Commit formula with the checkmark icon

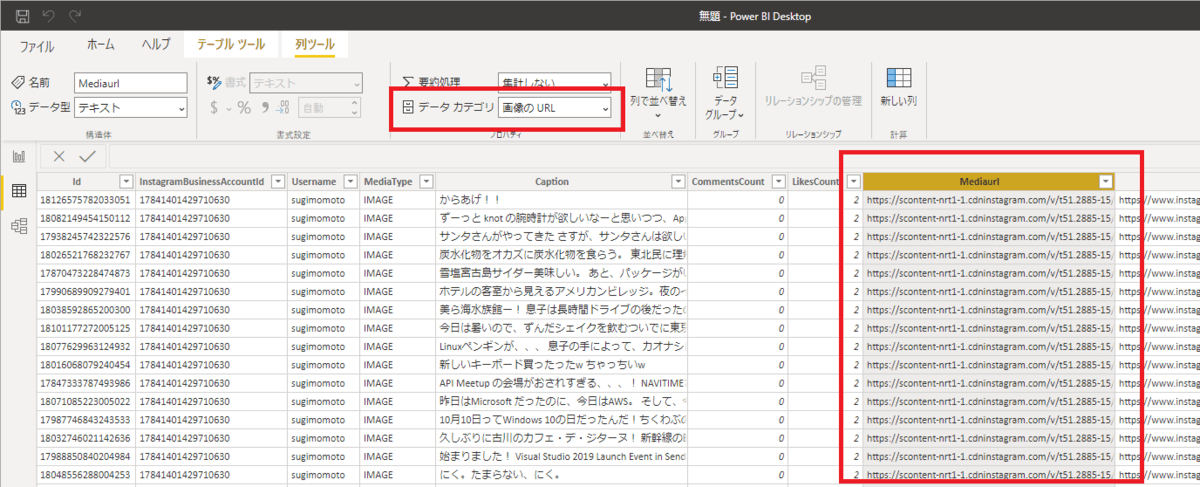pyautogui.click(x=87, y=156)
